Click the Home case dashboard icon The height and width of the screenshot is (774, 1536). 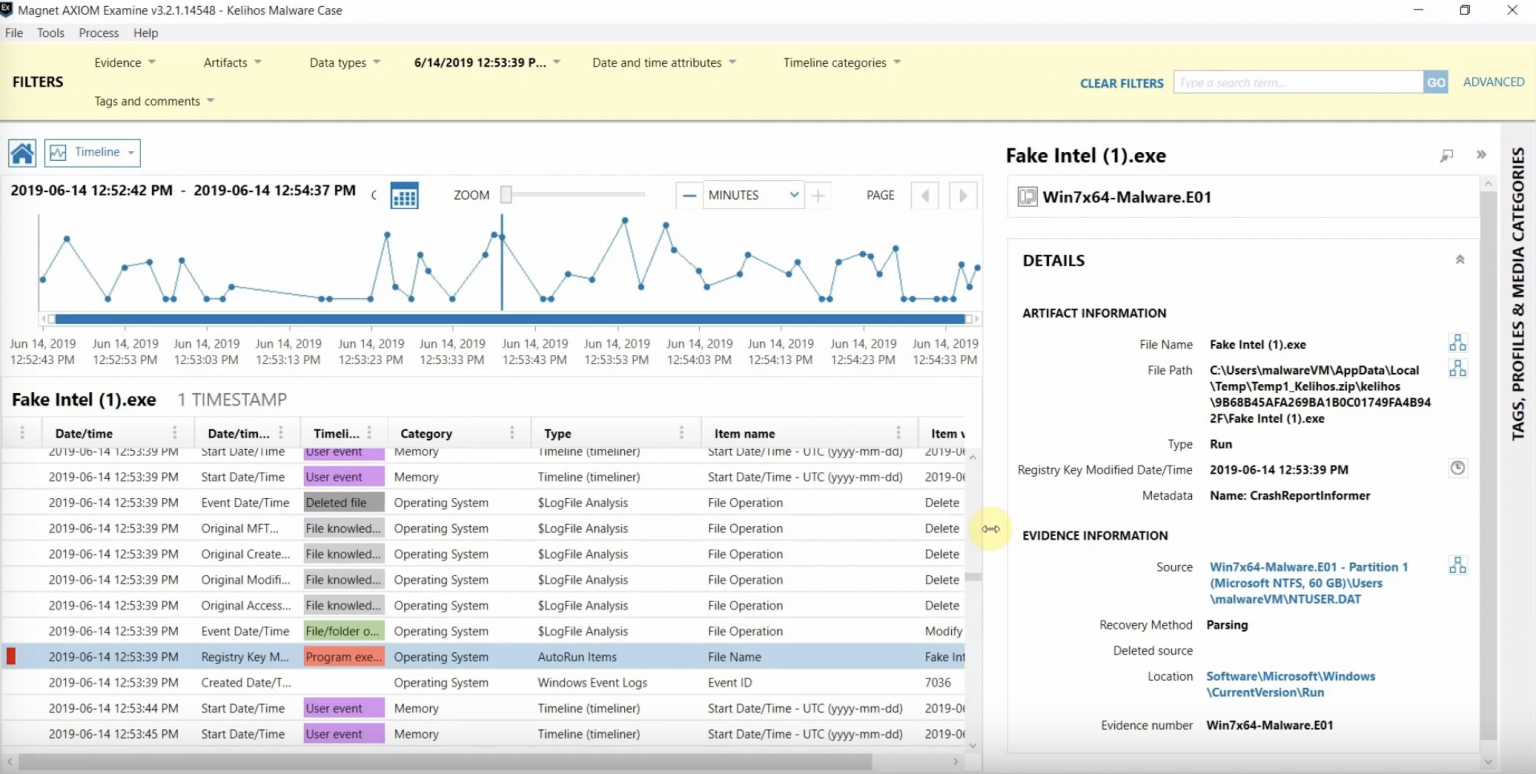click(x=22, y=152)
